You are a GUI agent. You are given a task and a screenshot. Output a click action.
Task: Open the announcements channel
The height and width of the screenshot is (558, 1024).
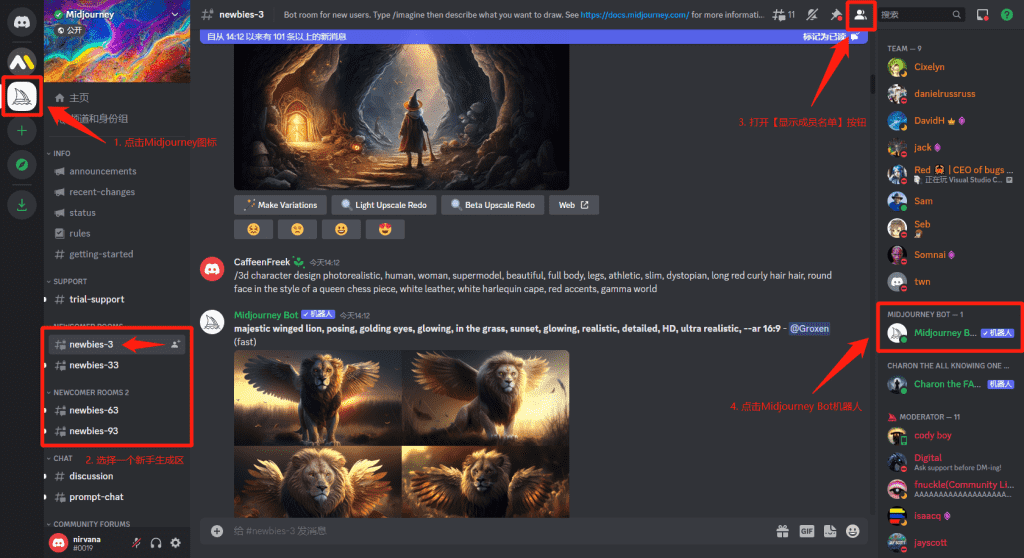[x=102, y=171]
